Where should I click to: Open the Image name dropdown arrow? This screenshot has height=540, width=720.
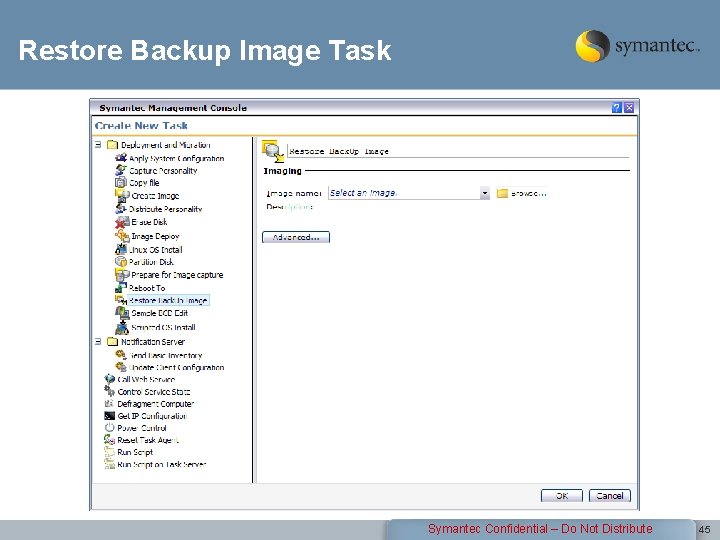[484, 193]
